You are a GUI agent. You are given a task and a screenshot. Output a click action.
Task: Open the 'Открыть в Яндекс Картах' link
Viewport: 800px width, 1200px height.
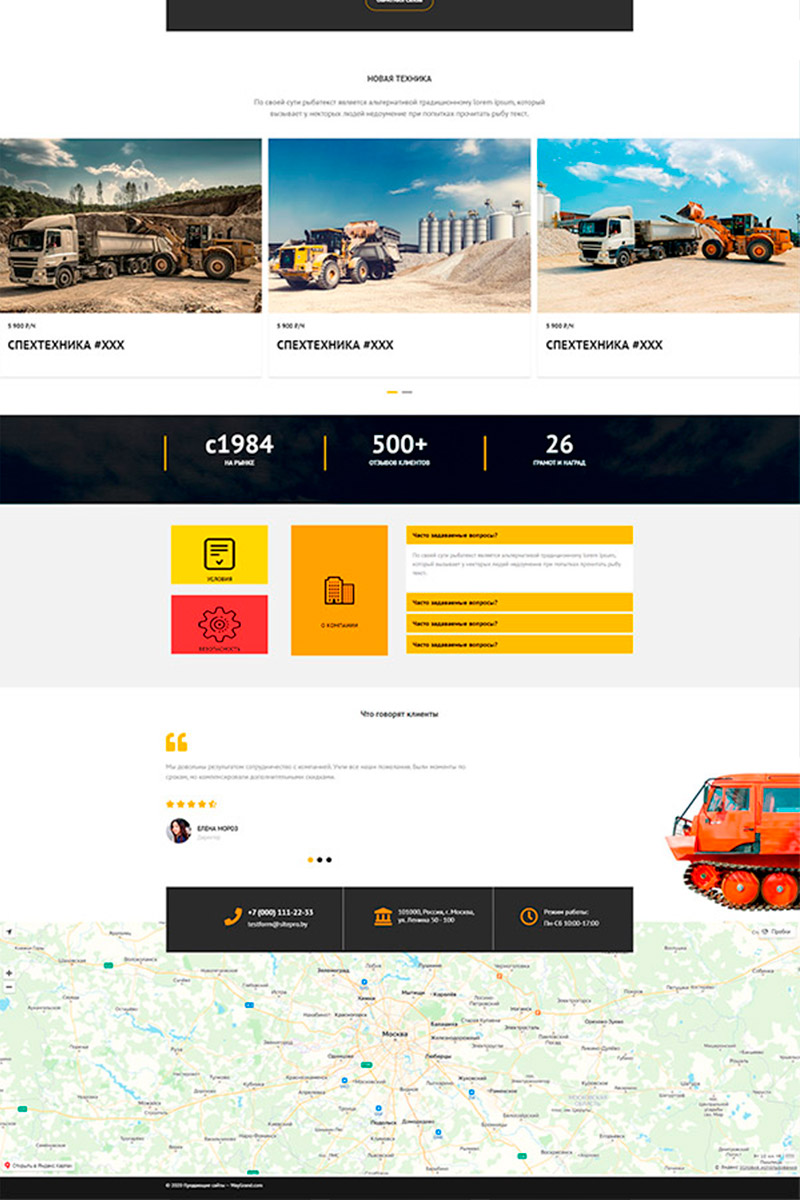point(40,1166)
